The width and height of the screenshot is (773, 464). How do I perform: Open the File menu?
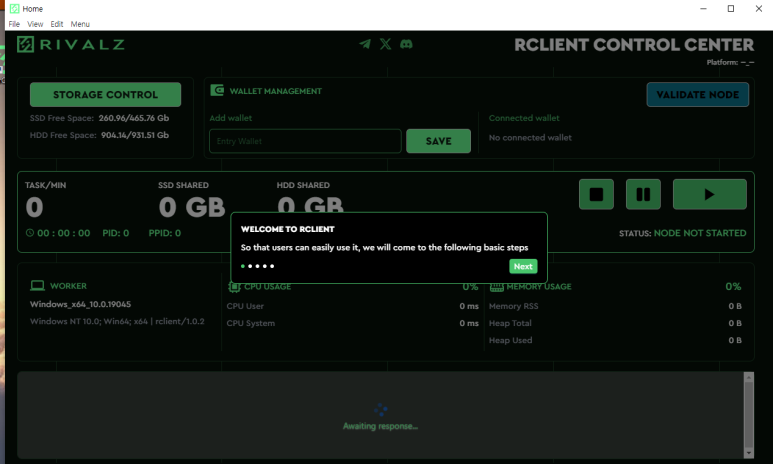coord(14,24)
